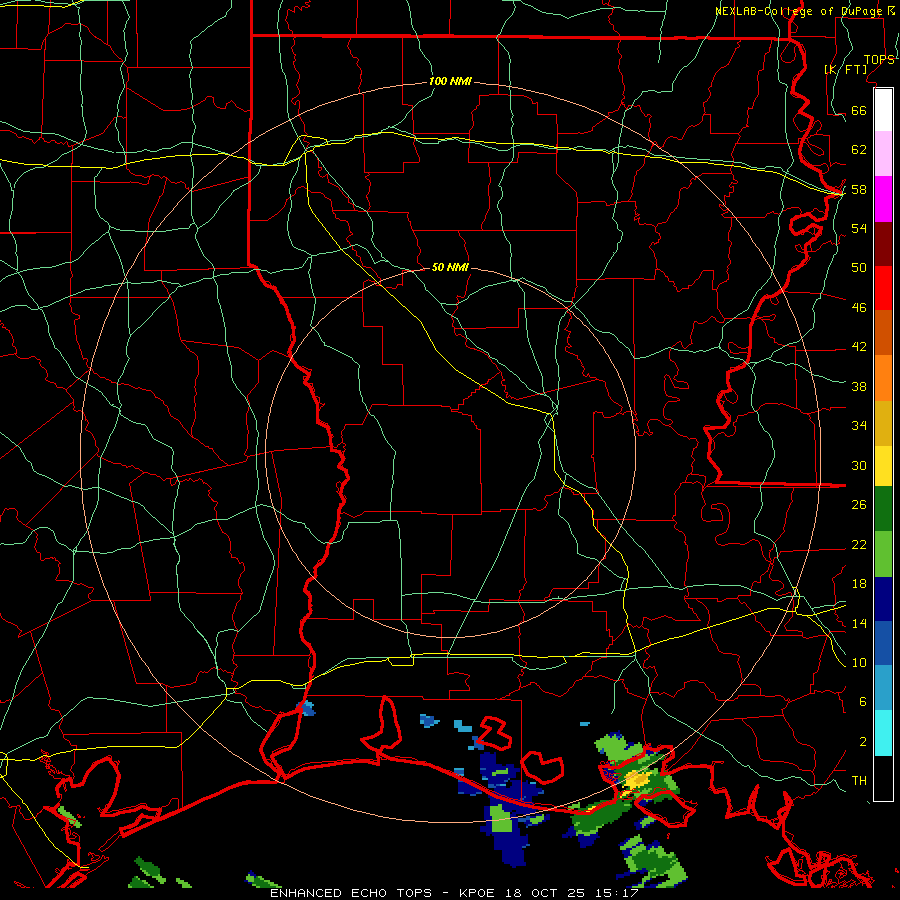The width and height of the screenshot is (900, 900).
Task: Click the light pink legend swatch
Action: (x=883, y=153)
